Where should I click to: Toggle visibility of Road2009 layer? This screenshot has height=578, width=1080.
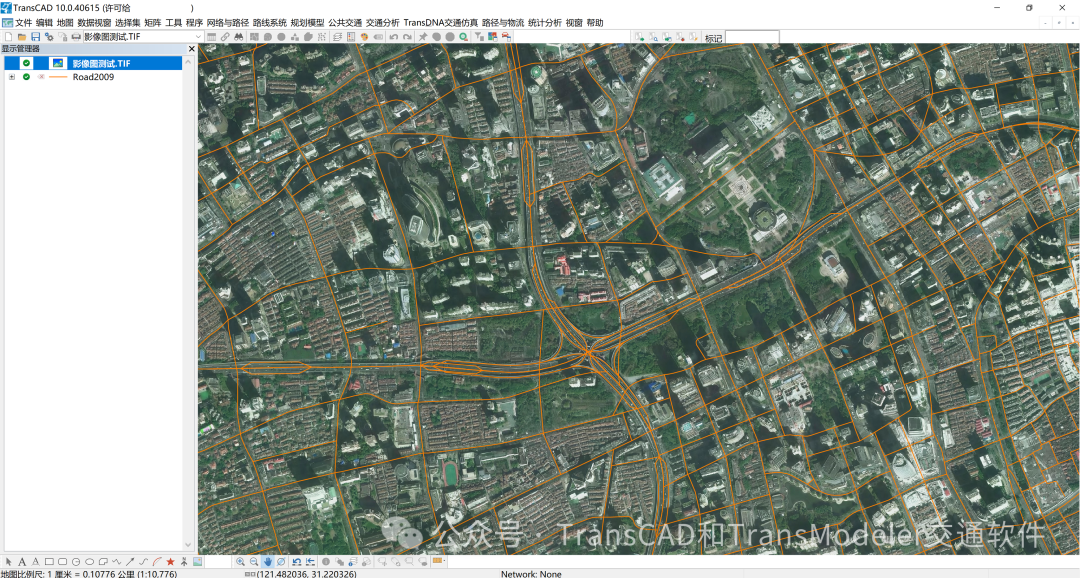pyautogui.click(x=26, y=77)
